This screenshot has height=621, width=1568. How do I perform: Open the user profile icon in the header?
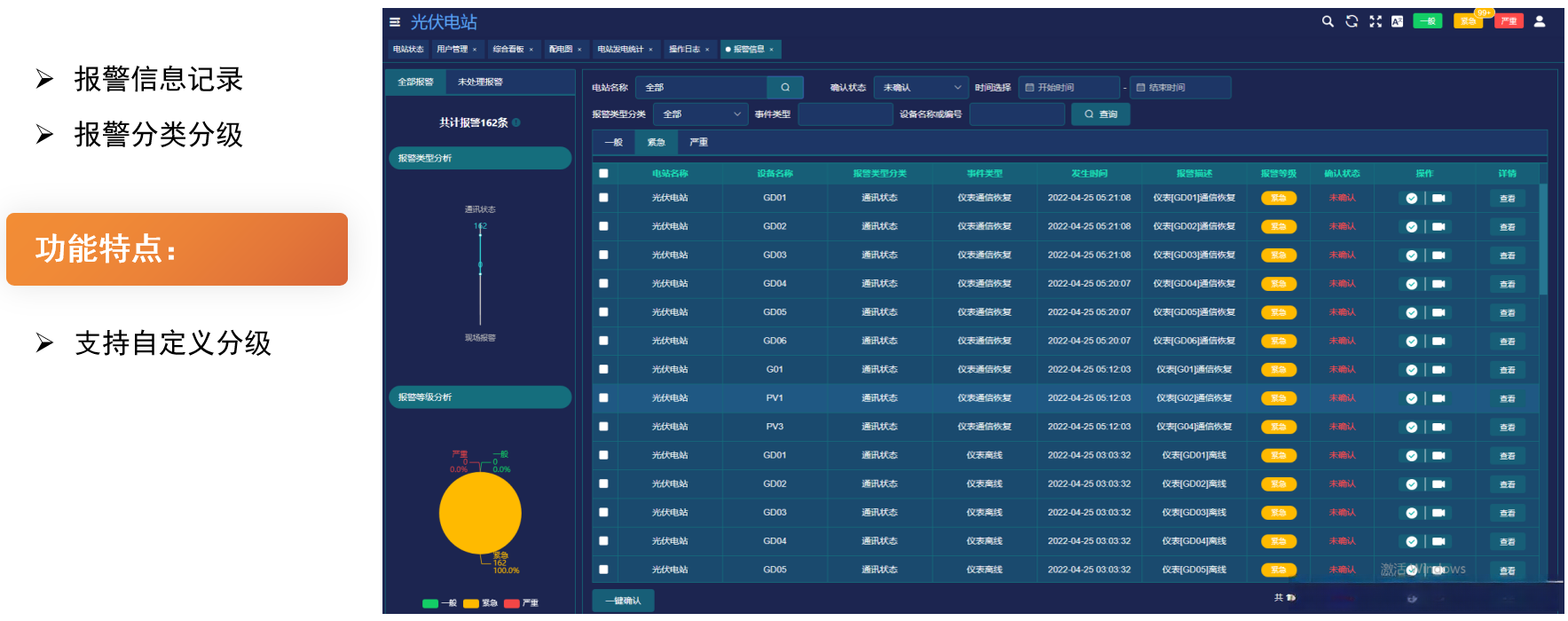point(1540,21)
